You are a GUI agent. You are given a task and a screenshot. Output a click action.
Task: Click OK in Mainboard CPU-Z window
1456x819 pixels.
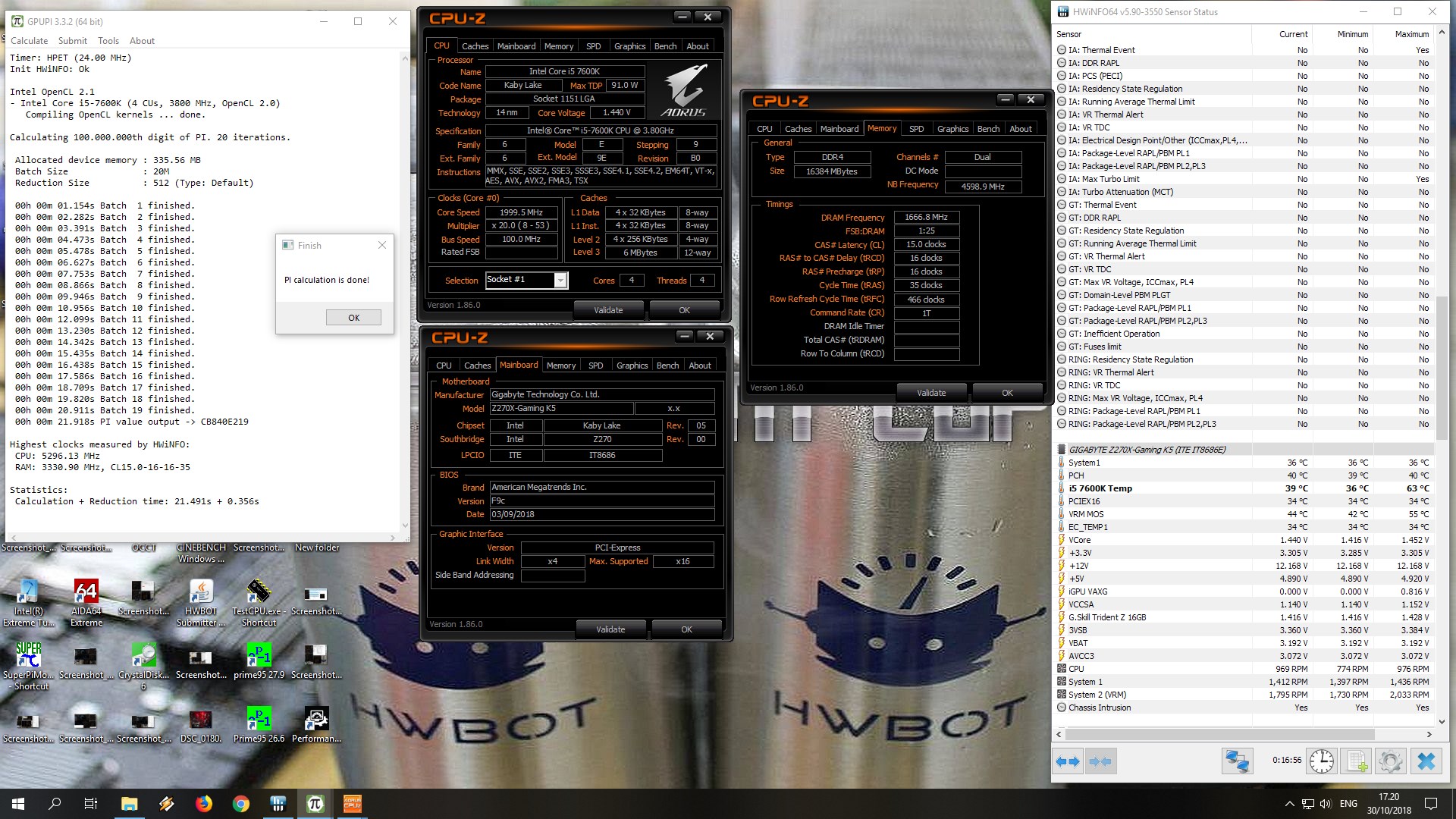click(686, 629)
